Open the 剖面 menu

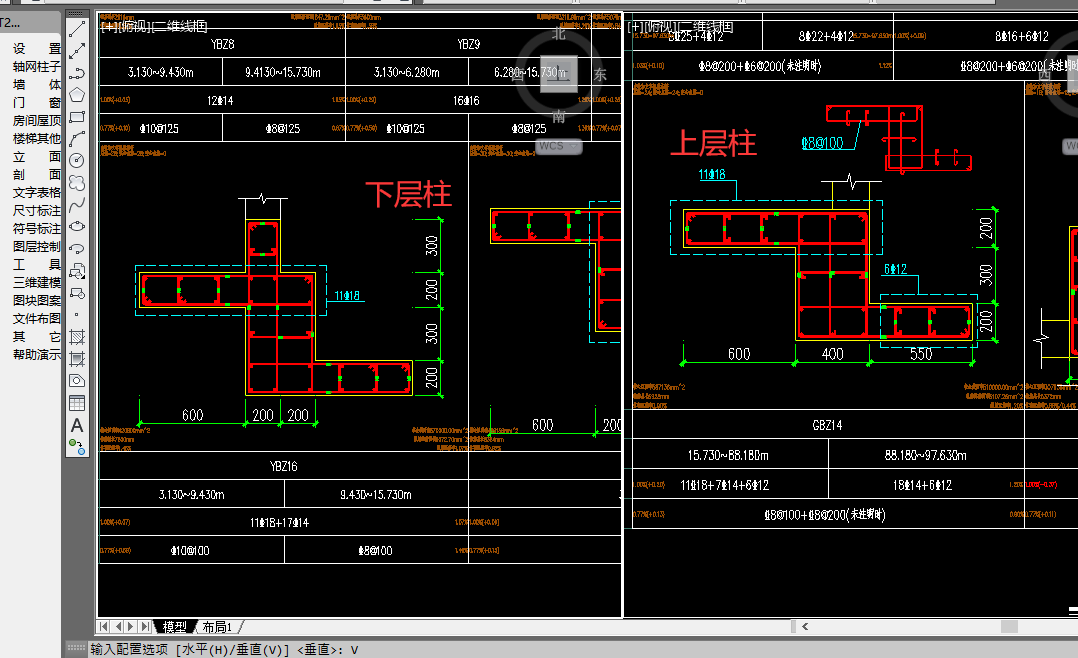pos(36,175)
